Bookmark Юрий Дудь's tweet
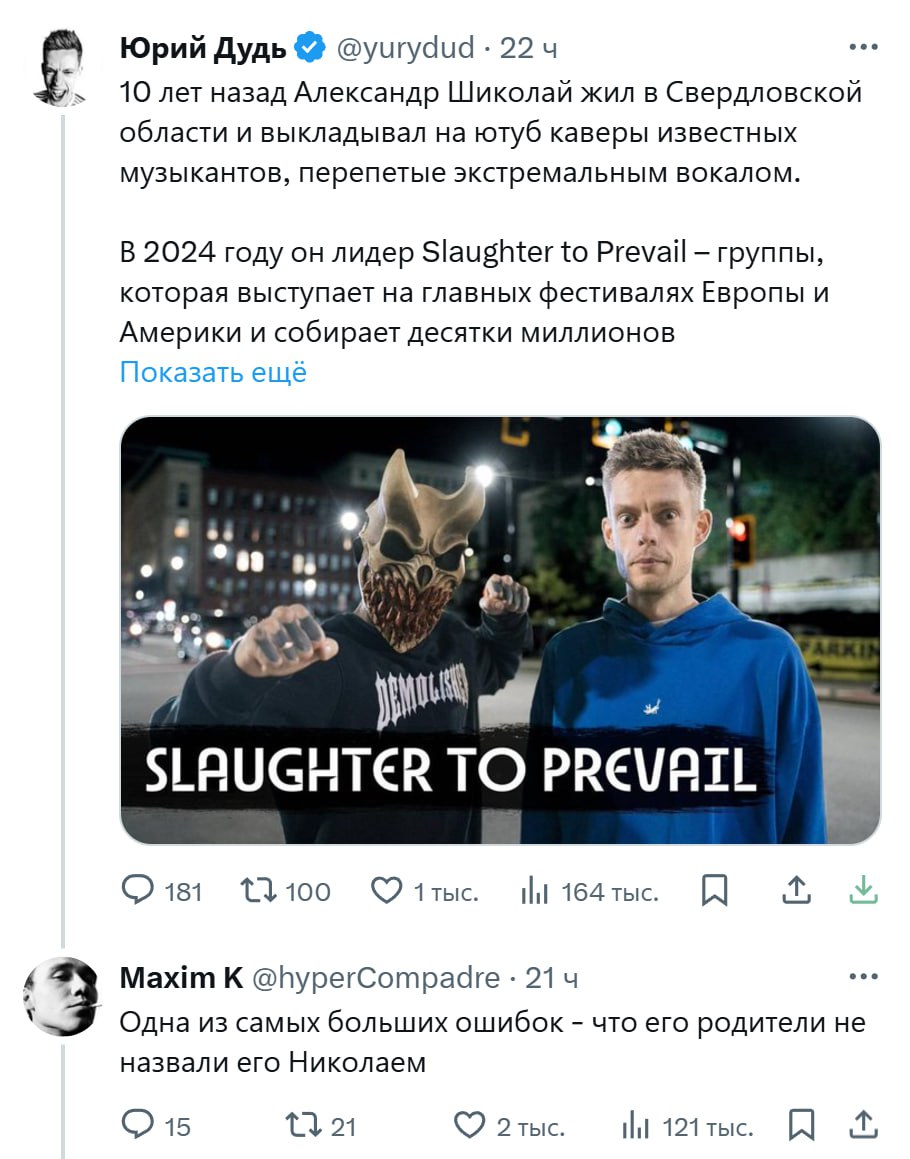The width and height of the screenshot is (910, 1159). click(x=714, y=890)
